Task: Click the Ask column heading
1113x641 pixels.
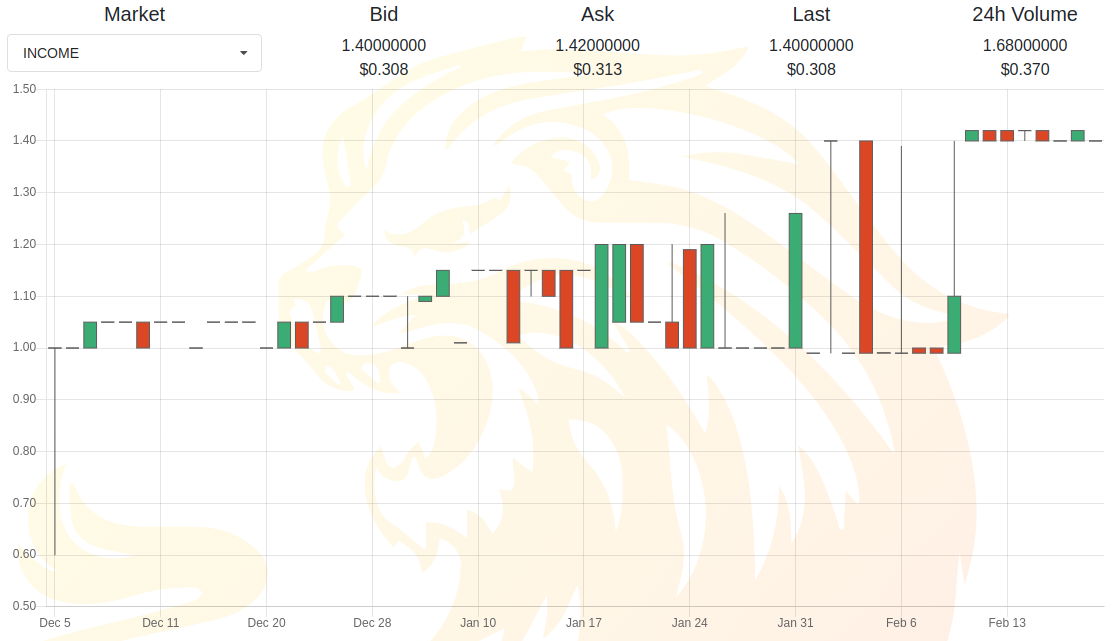Action: pos(598,14)
